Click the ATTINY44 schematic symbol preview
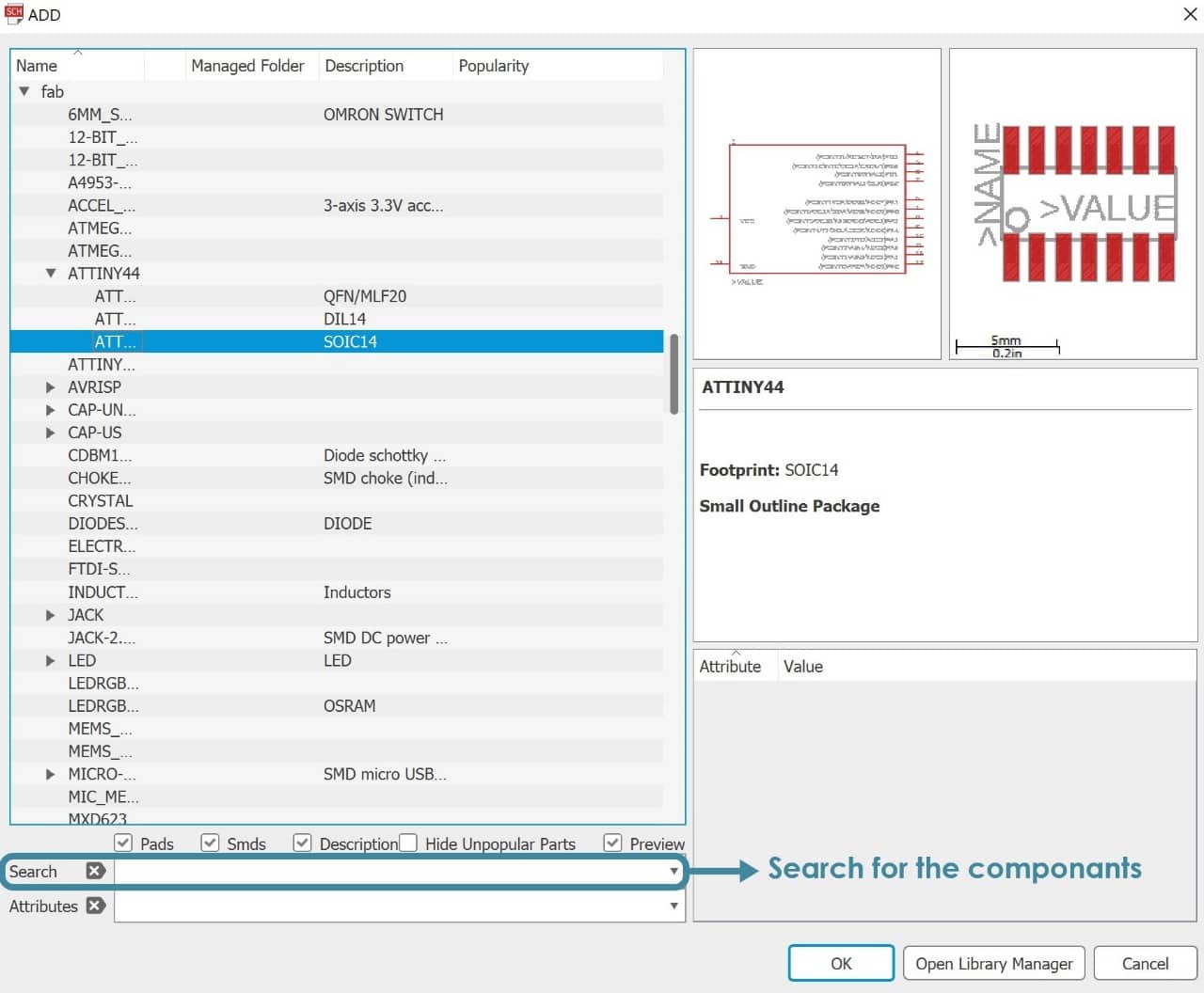This screenshot has height=993, width=1204. [x=816, y=204]
